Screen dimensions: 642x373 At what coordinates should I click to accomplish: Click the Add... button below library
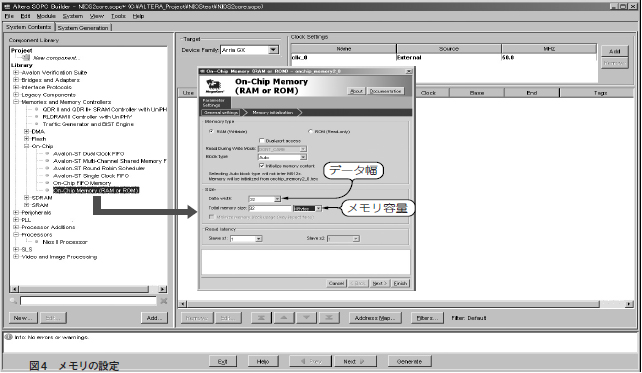point(154,318)
